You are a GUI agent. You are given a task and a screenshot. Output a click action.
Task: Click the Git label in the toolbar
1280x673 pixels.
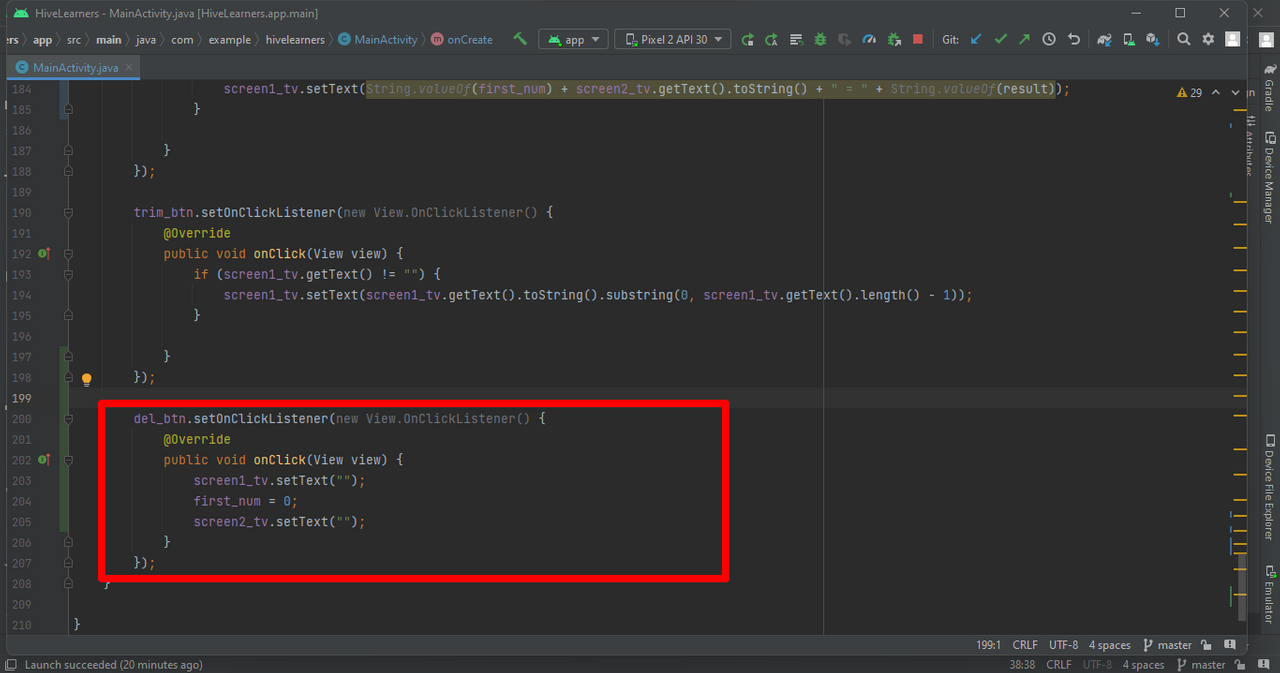coord(950,39)
